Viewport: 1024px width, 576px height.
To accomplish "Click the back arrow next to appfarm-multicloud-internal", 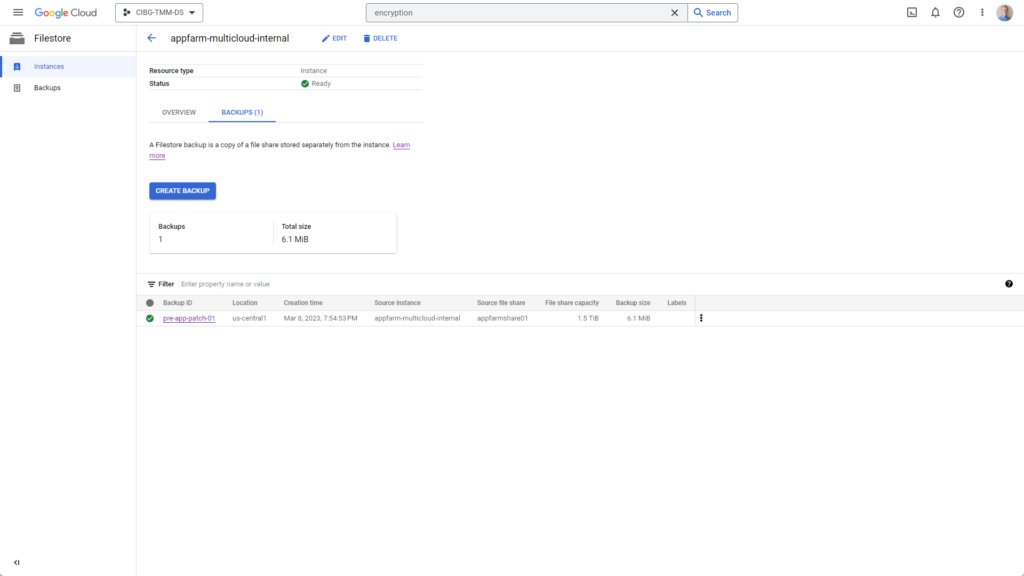I will point(152,38).
